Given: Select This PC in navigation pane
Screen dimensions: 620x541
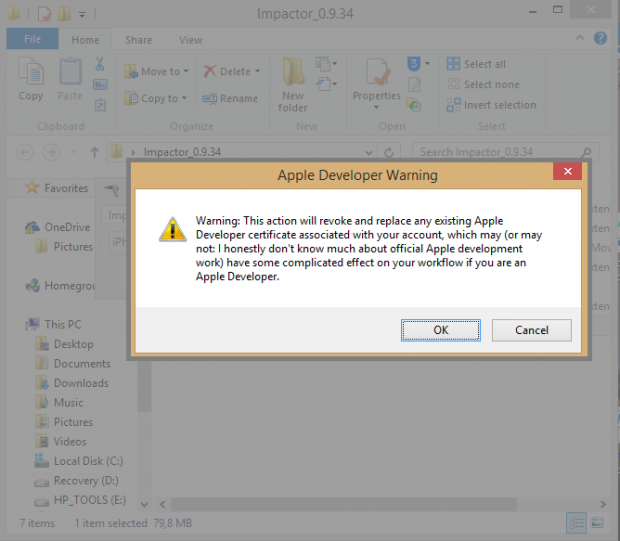Looking at the screenshot, I should 53,324.
